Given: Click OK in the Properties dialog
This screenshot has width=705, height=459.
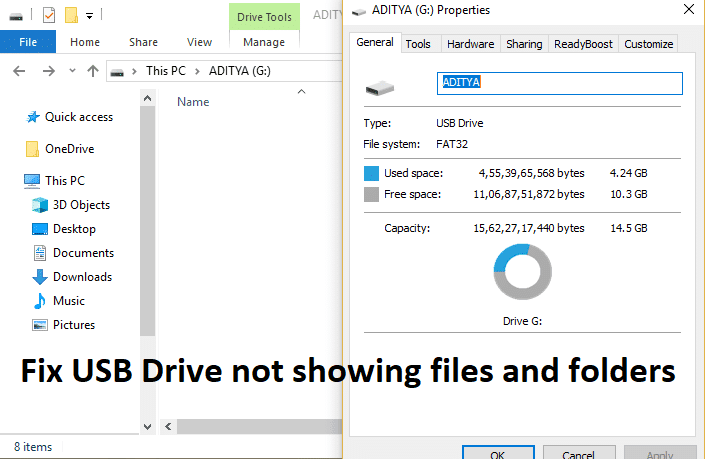Looking at the screenshot, I should tap(498, 452).
